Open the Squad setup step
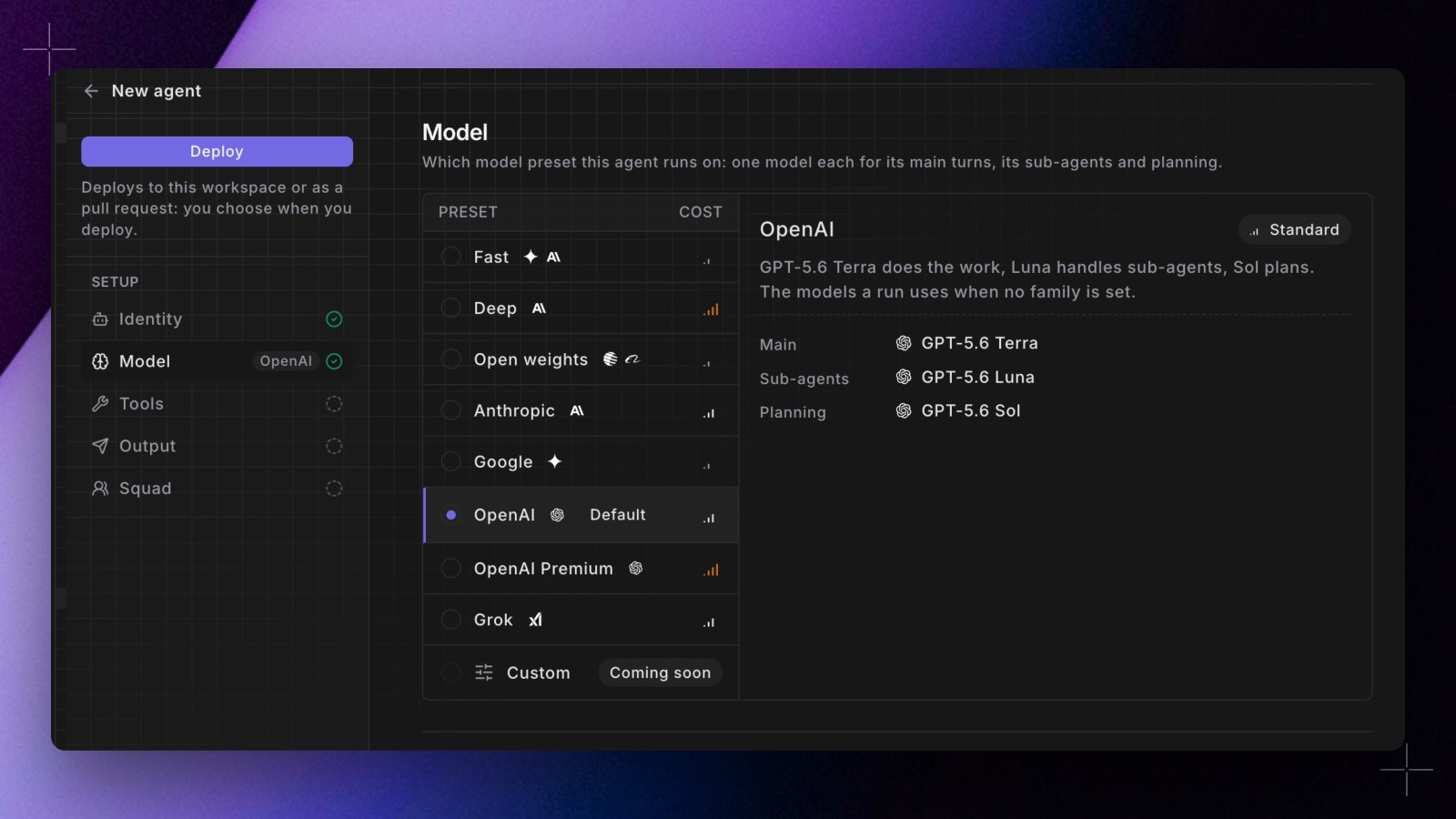 217,489
